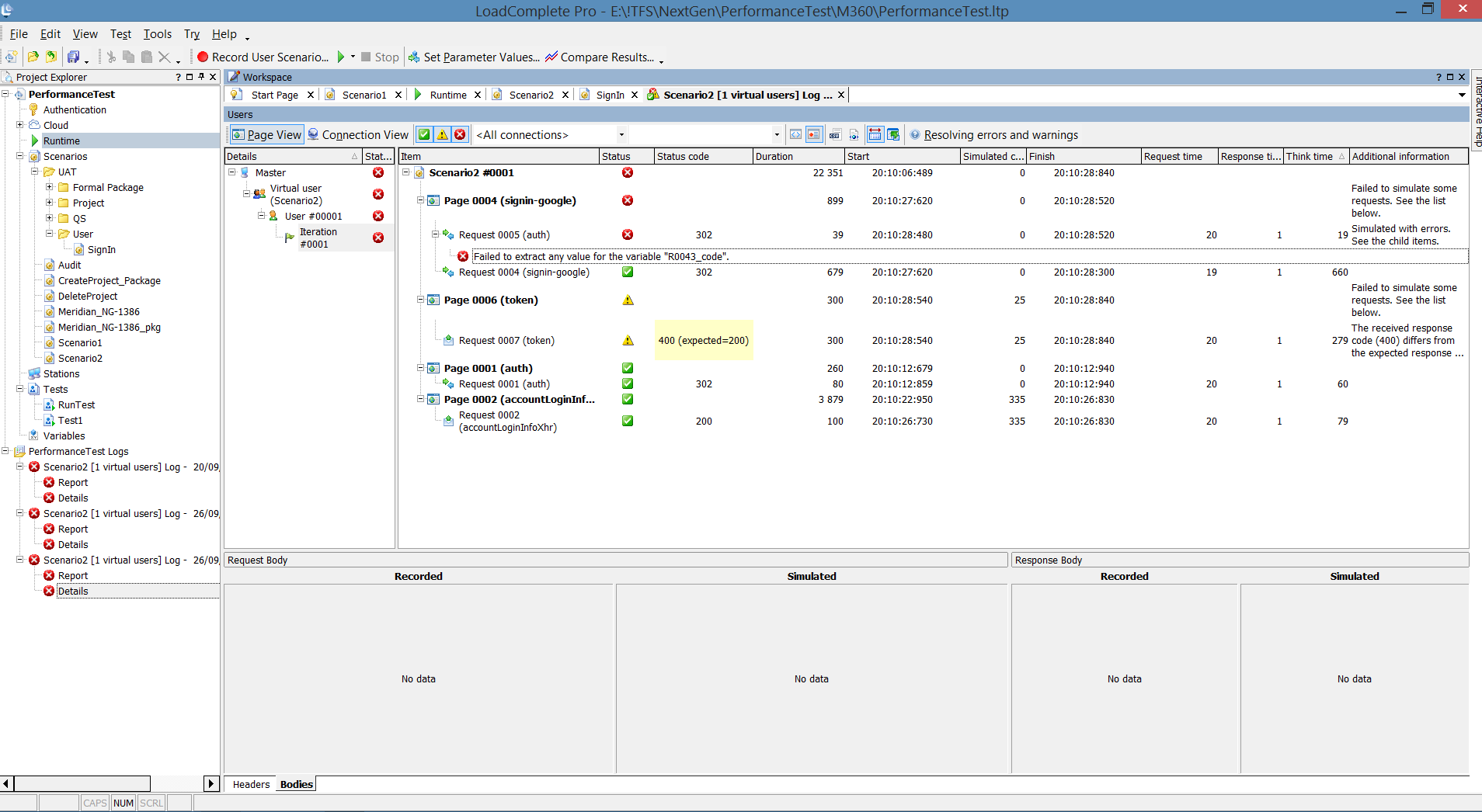
Task: Collapse Page 0006 (token) row
Action: coord(420,300)
